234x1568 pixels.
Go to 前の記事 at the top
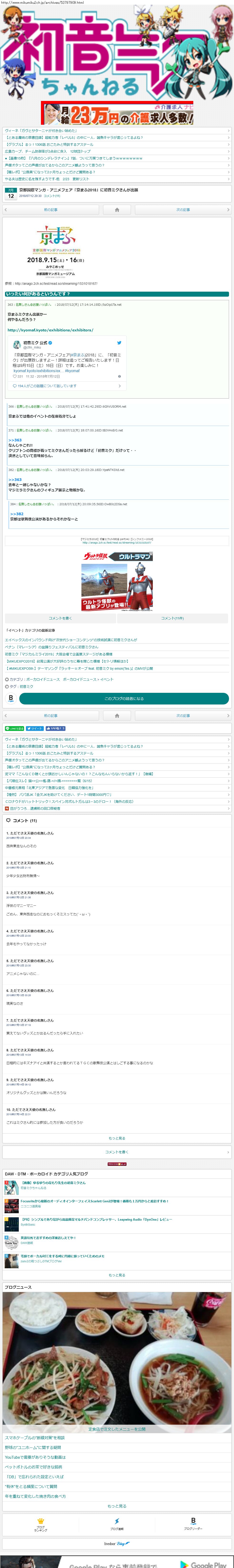click(50, 209)
